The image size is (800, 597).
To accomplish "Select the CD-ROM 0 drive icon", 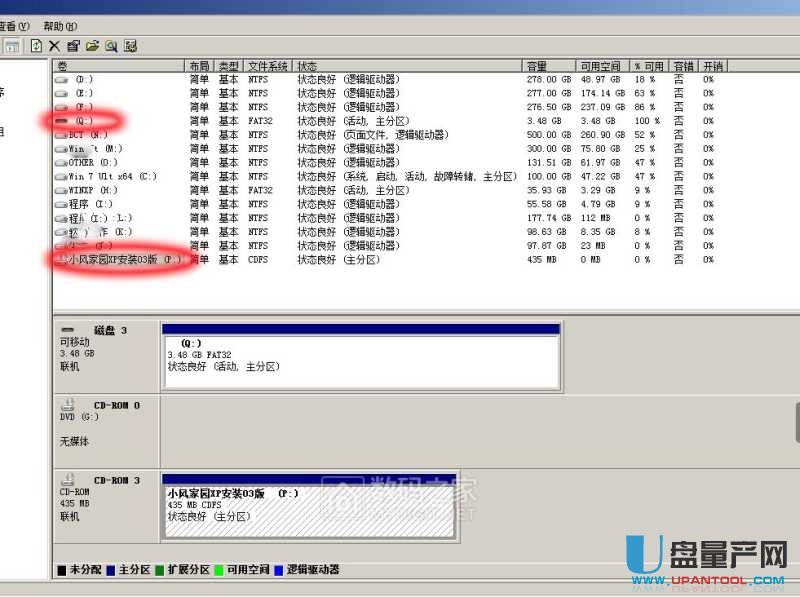I will 68,406.
